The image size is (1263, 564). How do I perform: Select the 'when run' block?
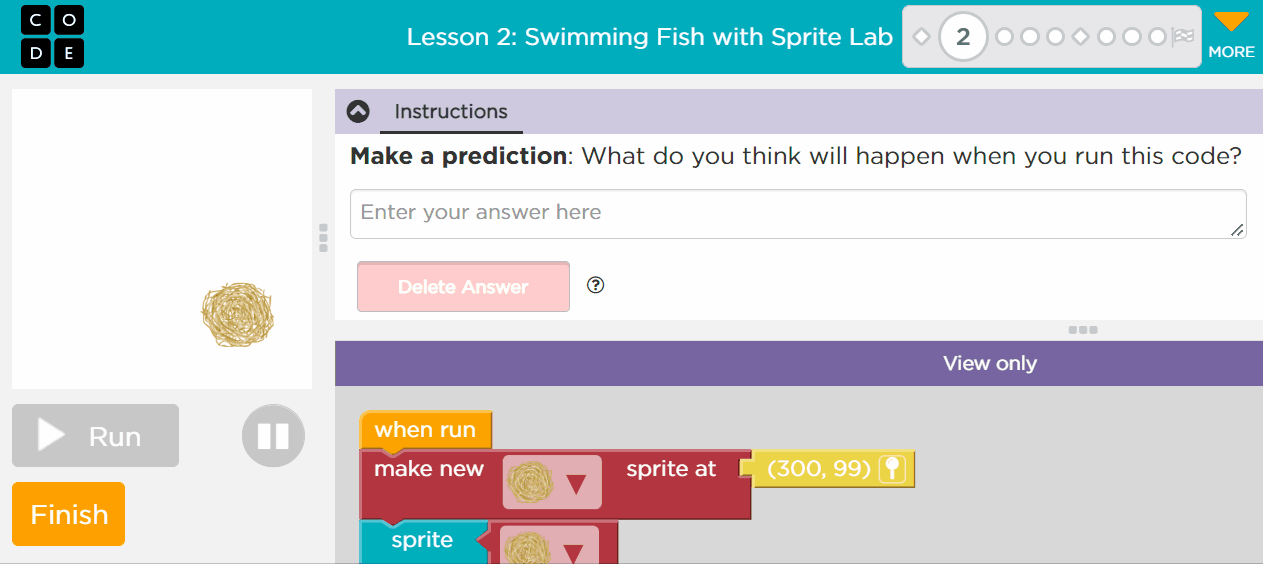click(x=425, y=430)
